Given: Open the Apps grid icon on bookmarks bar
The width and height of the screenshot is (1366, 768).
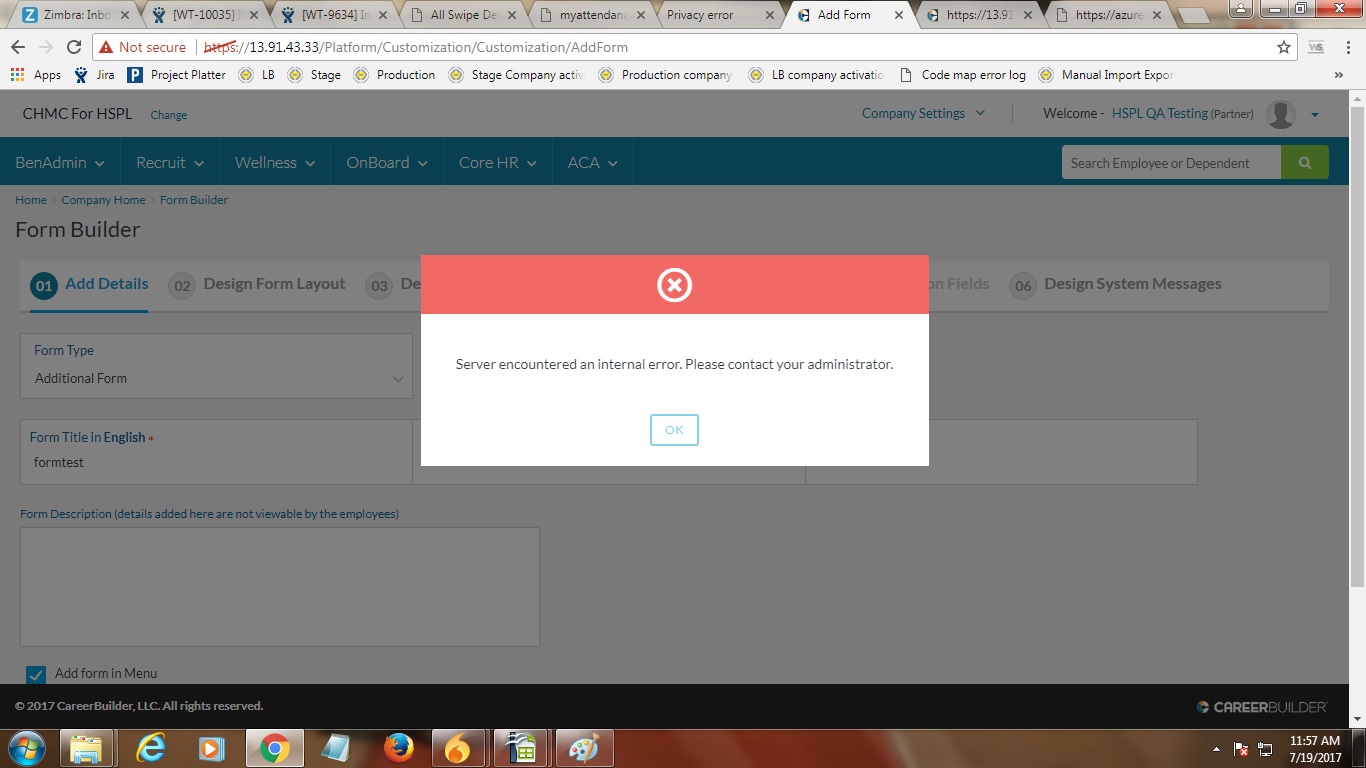Looking at the screenshot, I should [x=16, y=74].
